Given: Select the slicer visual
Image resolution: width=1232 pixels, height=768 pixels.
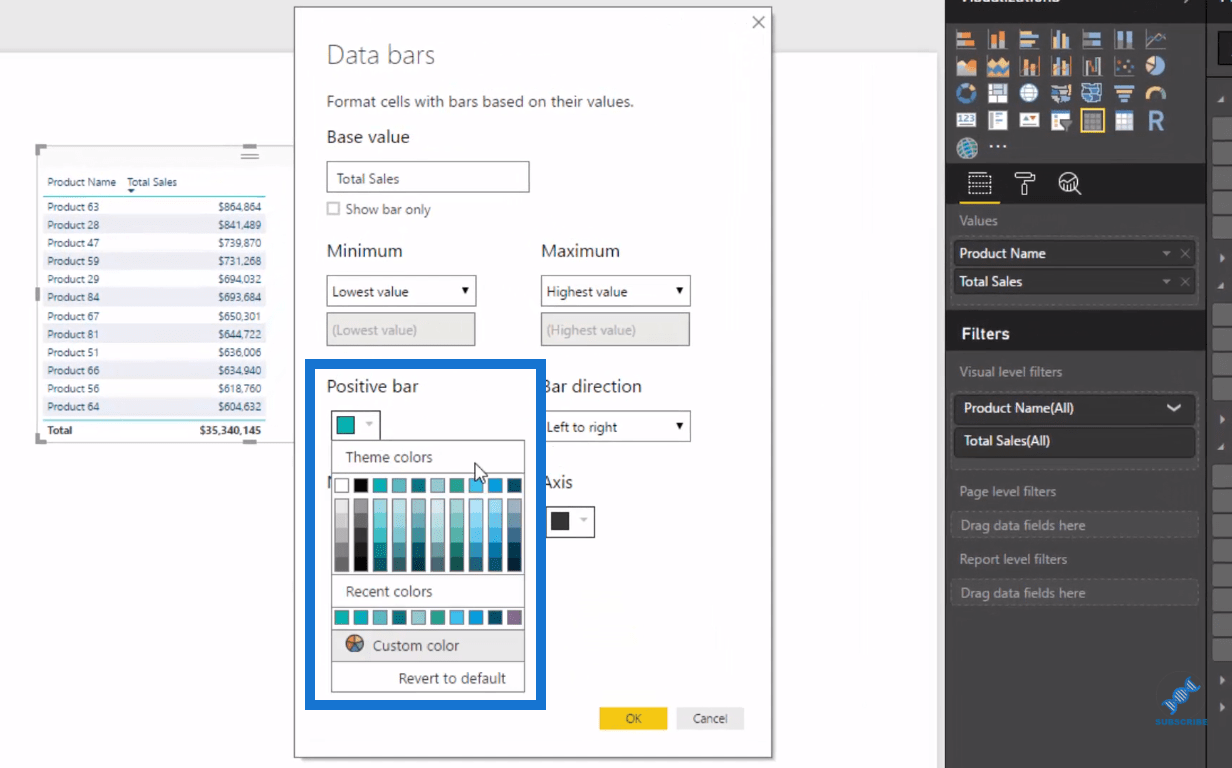Looking at the screenshot, I should [1061, 121].
